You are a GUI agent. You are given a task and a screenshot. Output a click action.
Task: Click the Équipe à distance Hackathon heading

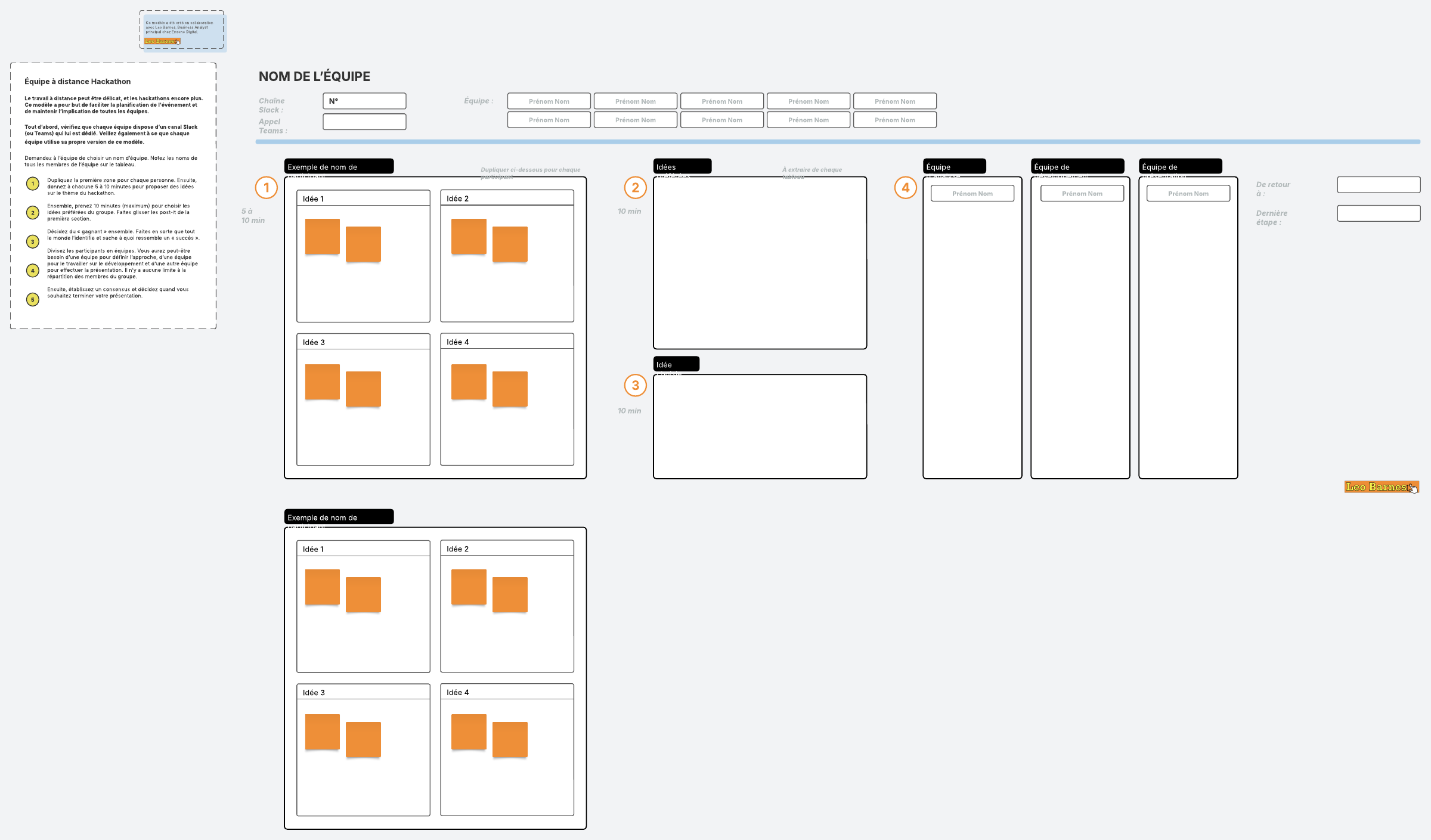pyautogui.click(x=78, y=82)
